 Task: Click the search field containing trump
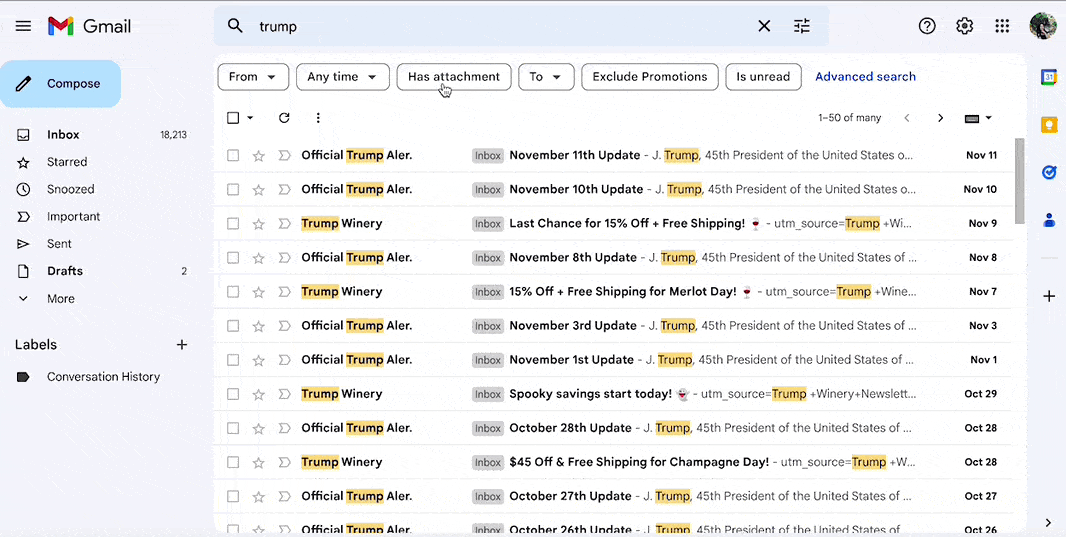500,26
